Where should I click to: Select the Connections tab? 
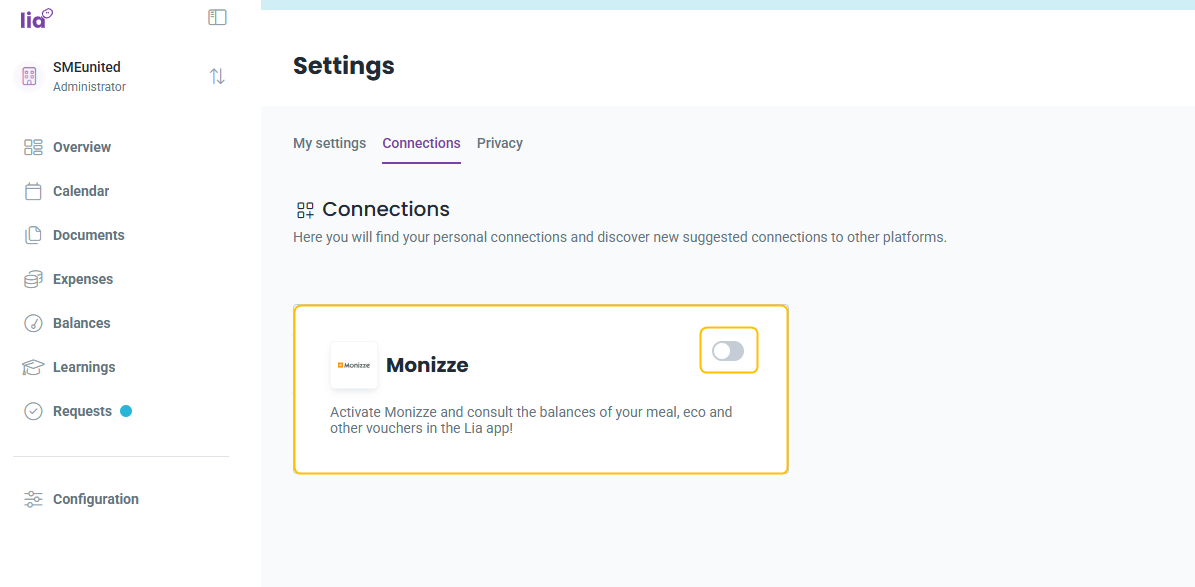pos(421,143)
